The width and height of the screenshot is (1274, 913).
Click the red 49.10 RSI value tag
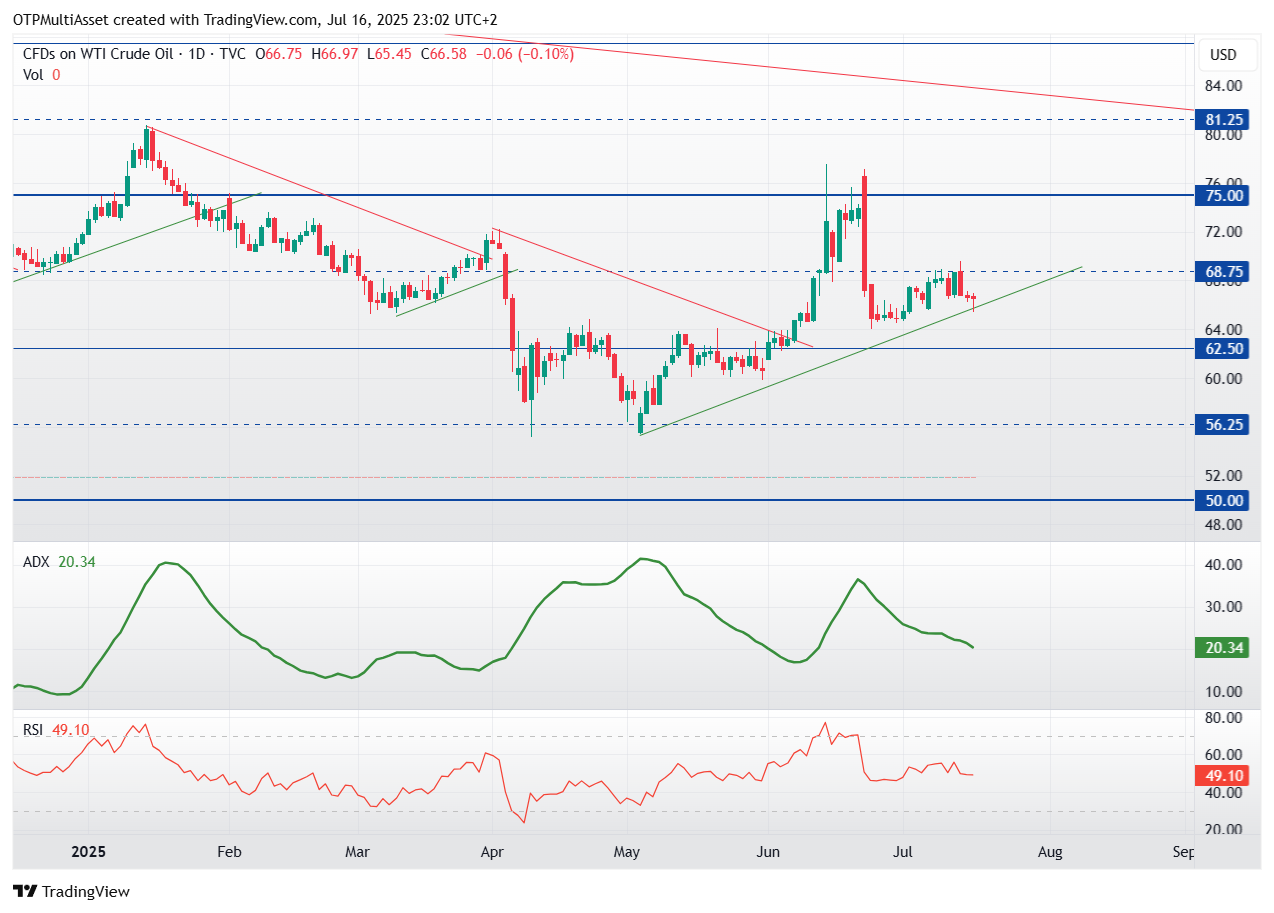(1223, 775)
